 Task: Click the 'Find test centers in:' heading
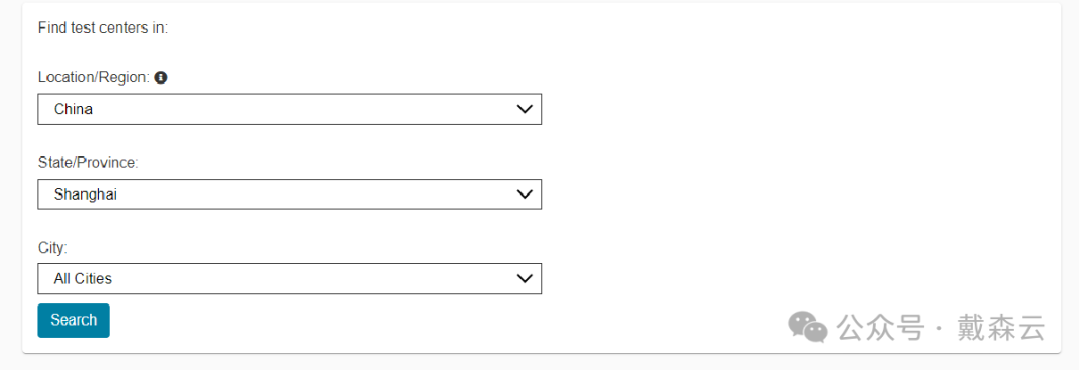[x=103, y=28]
